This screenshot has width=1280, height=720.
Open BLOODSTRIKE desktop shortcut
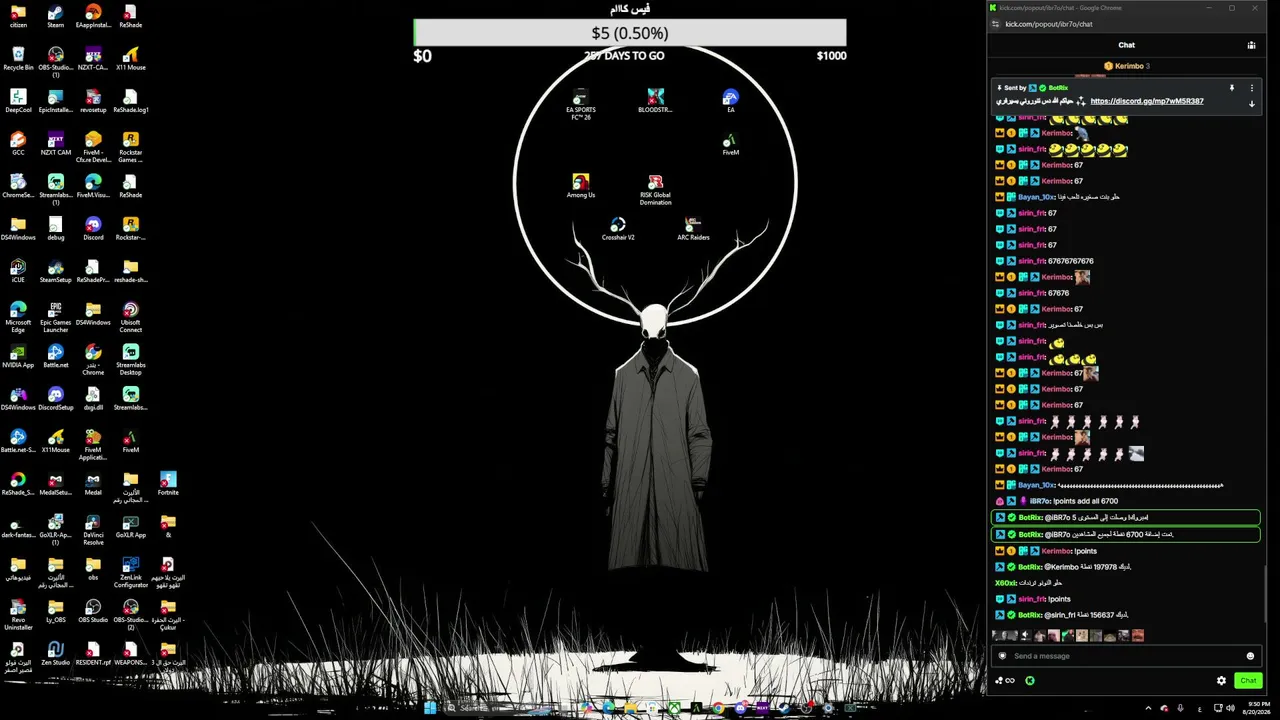pyautogui.click(x=656, y=101)
